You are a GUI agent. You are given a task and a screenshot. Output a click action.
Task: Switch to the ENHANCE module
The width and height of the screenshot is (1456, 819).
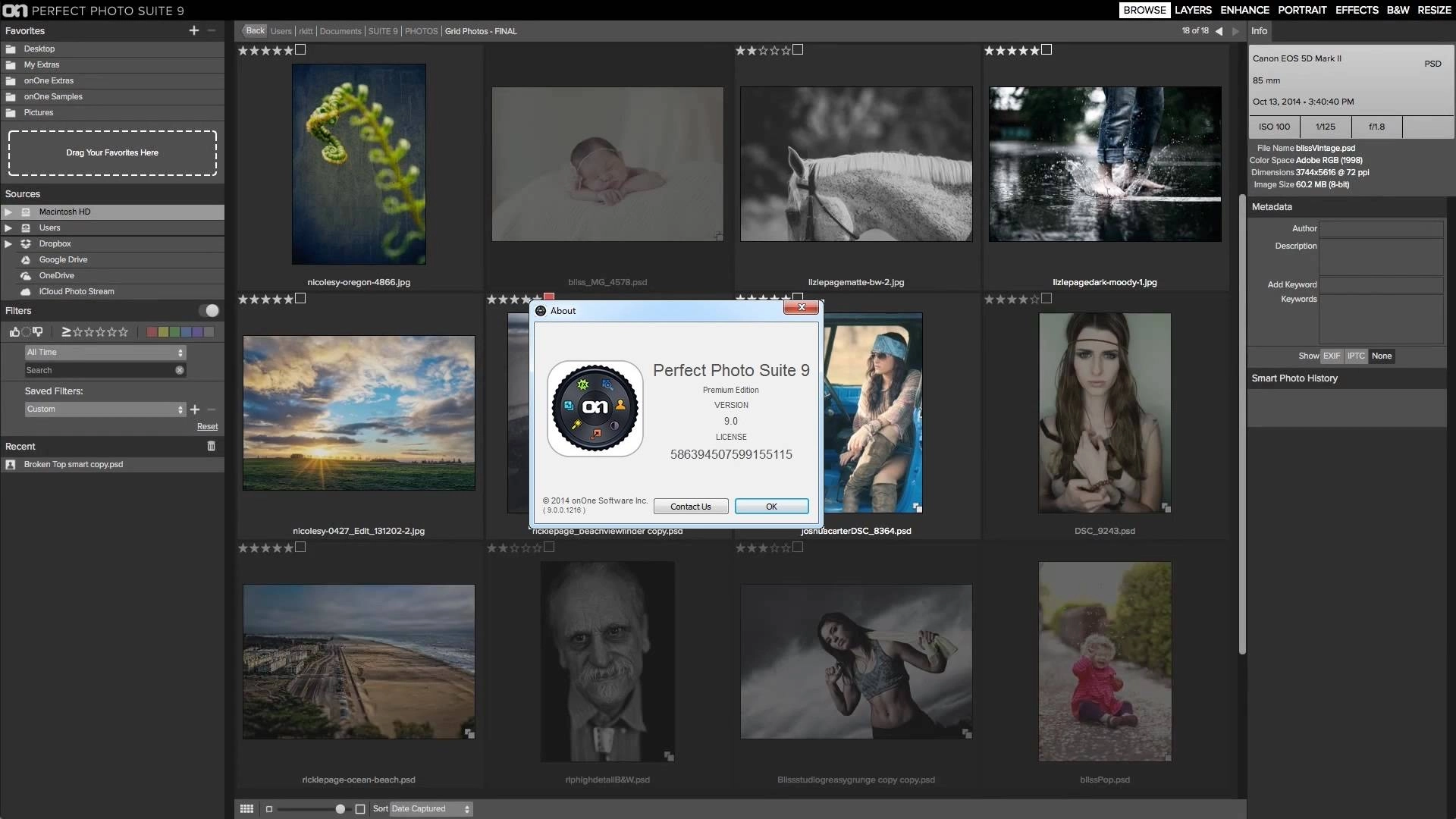1244,10
